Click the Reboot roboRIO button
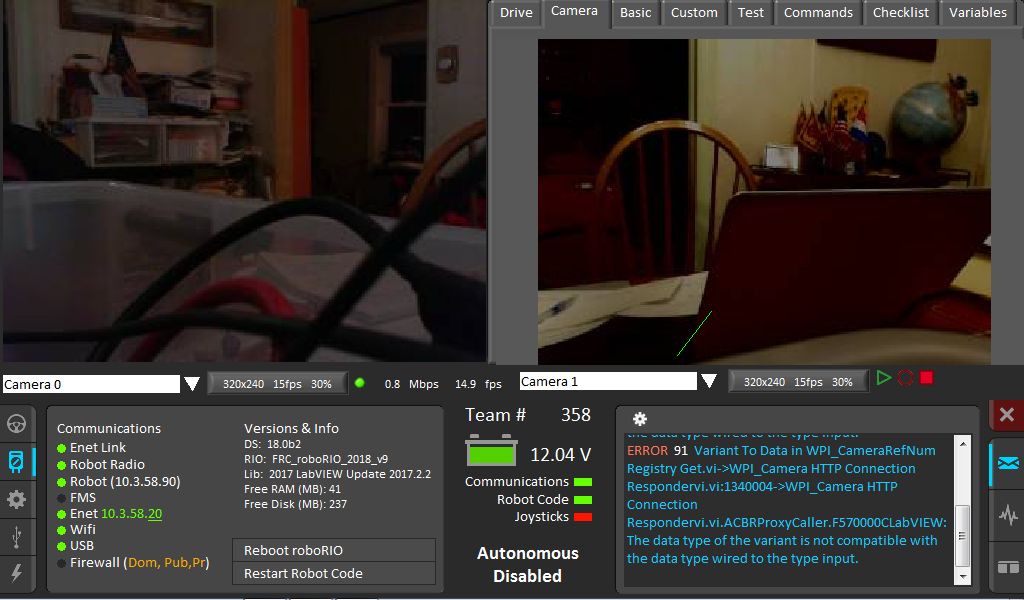This screenshot has width=1024, height=600. click(334, 550)
